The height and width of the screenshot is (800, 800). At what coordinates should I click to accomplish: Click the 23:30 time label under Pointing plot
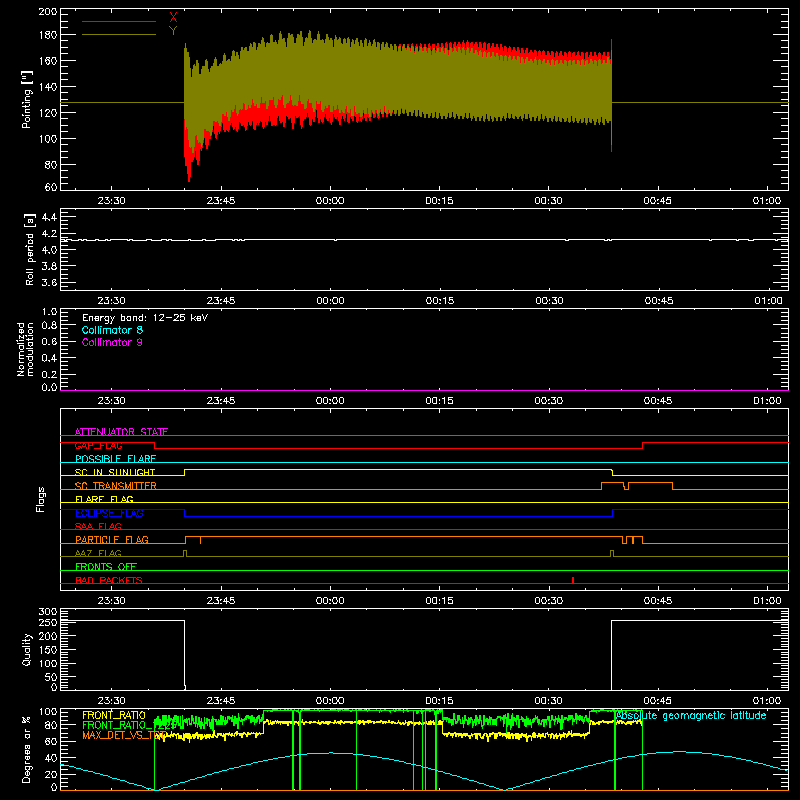(112, 201)
